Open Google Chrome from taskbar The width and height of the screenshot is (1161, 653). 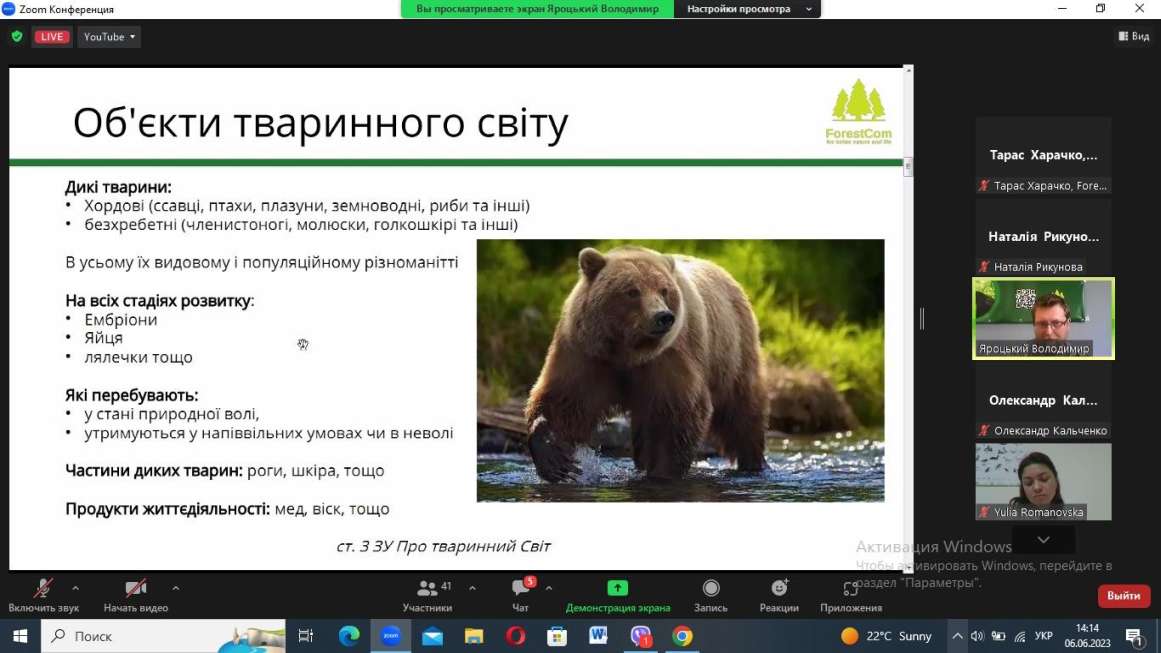coord(682,636)
